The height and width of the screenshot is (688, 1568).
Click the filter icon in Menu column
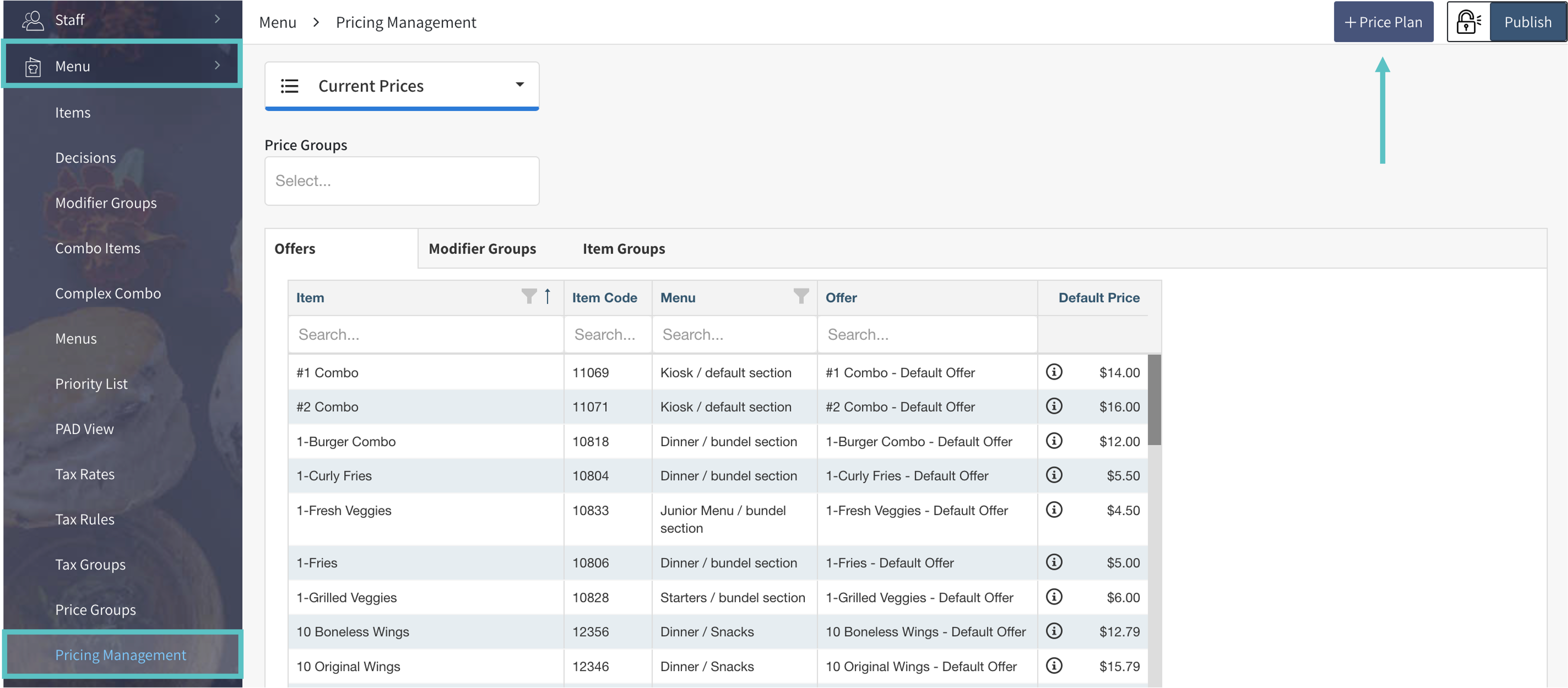tap(801, 297)
